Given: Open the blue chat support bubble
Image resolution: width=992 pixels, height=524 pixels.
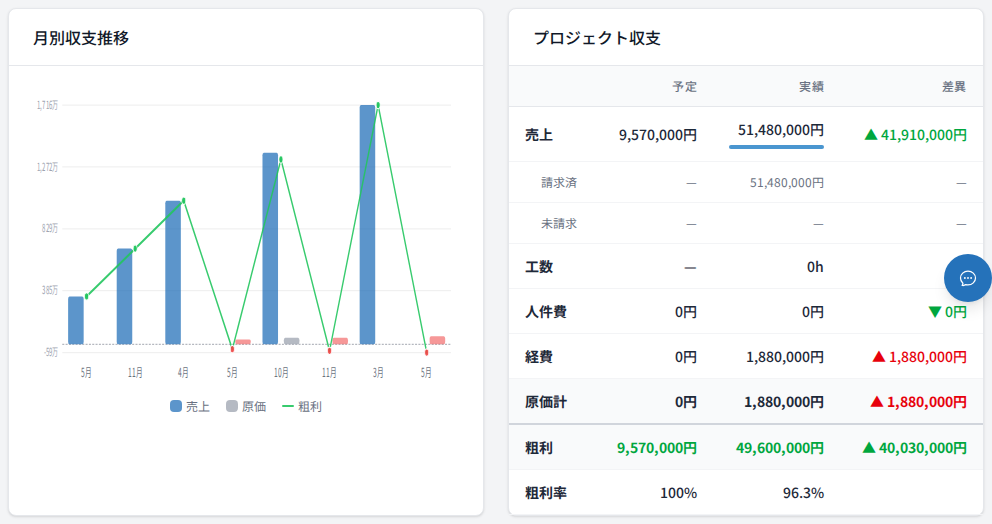Looking at the screenshot, I should [x=967, y=278].
